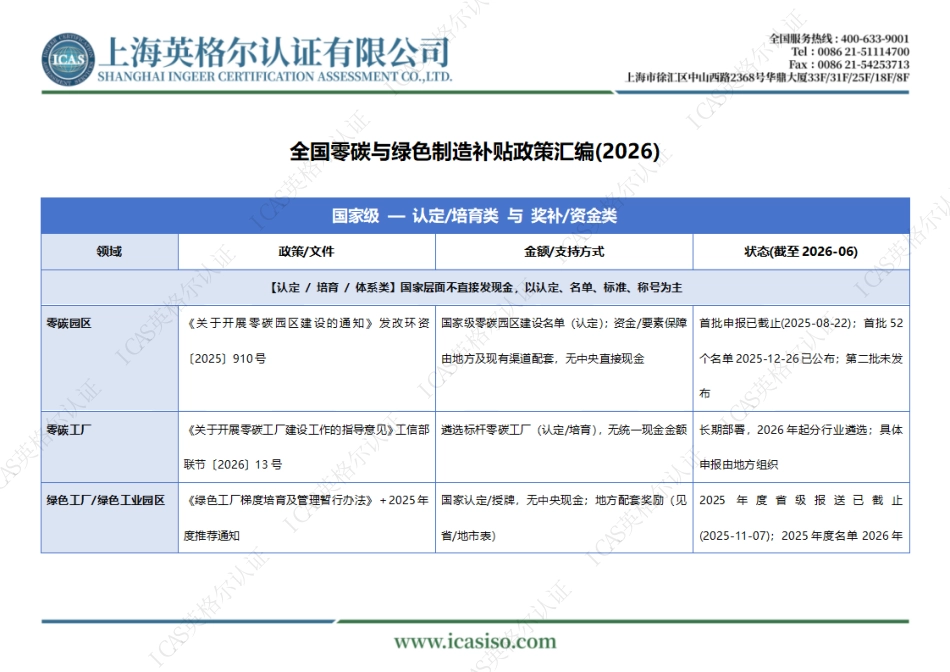Click the hotline number 400-633-9001
The width and height of the screenshot is (950, 672).
(x=875, y=39)
